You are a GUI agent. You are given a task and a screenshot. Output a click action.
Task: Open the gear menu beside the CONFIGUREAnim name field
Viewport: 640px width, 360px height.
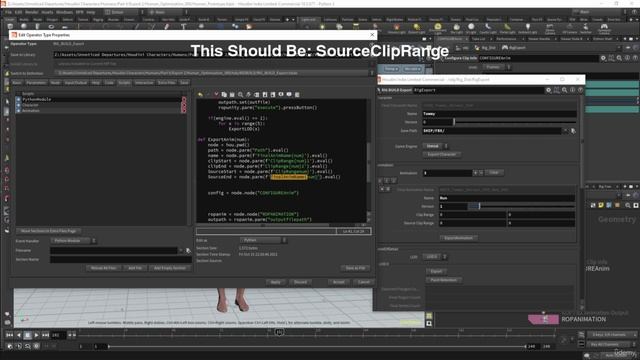[x=603, y=58]
